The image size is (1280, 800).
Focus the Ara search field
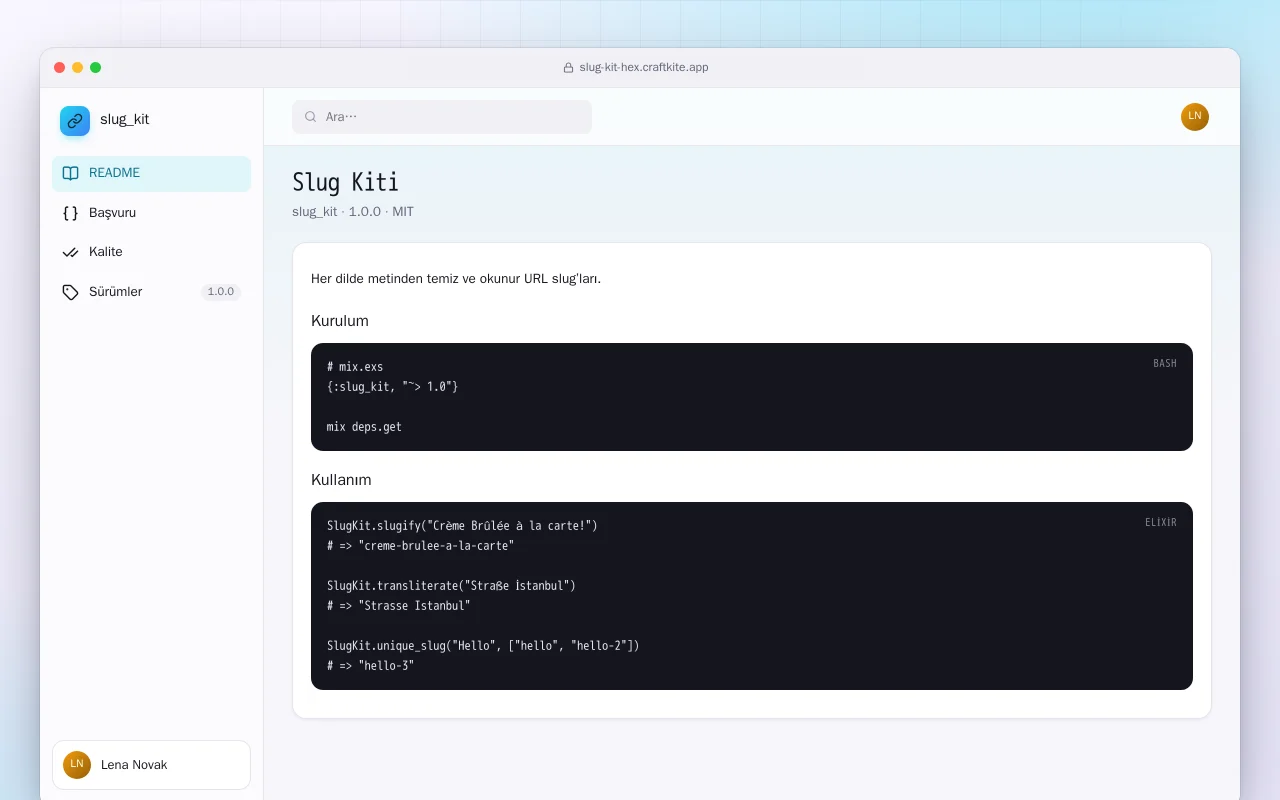(442, 117)
